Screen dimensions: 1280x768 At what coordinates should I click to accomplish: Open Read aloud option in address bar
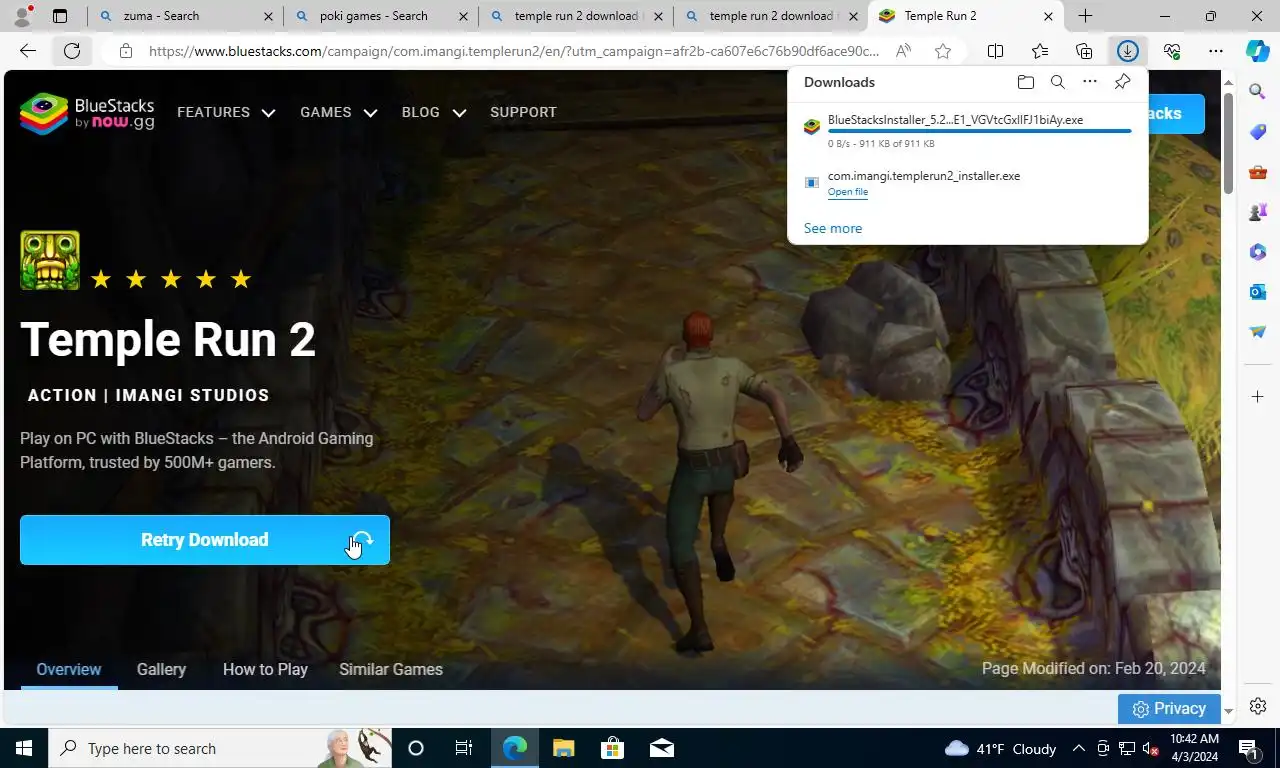pos(903,51)
